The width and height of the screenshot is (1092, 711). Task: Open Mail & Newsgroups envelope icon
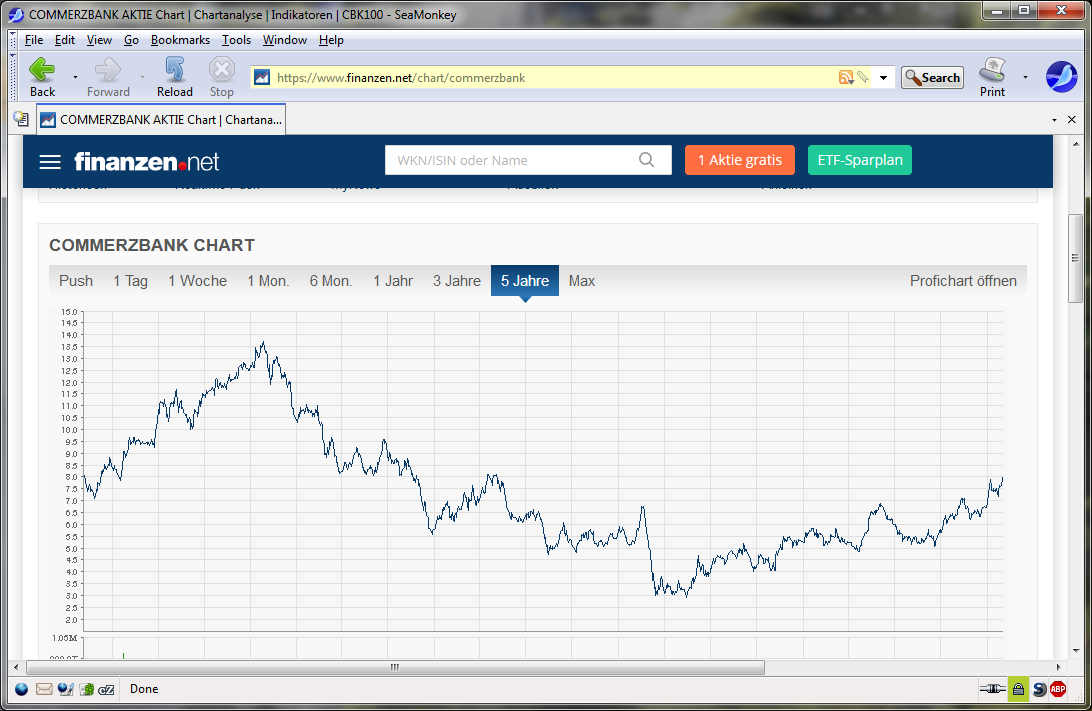coord(44,689)
